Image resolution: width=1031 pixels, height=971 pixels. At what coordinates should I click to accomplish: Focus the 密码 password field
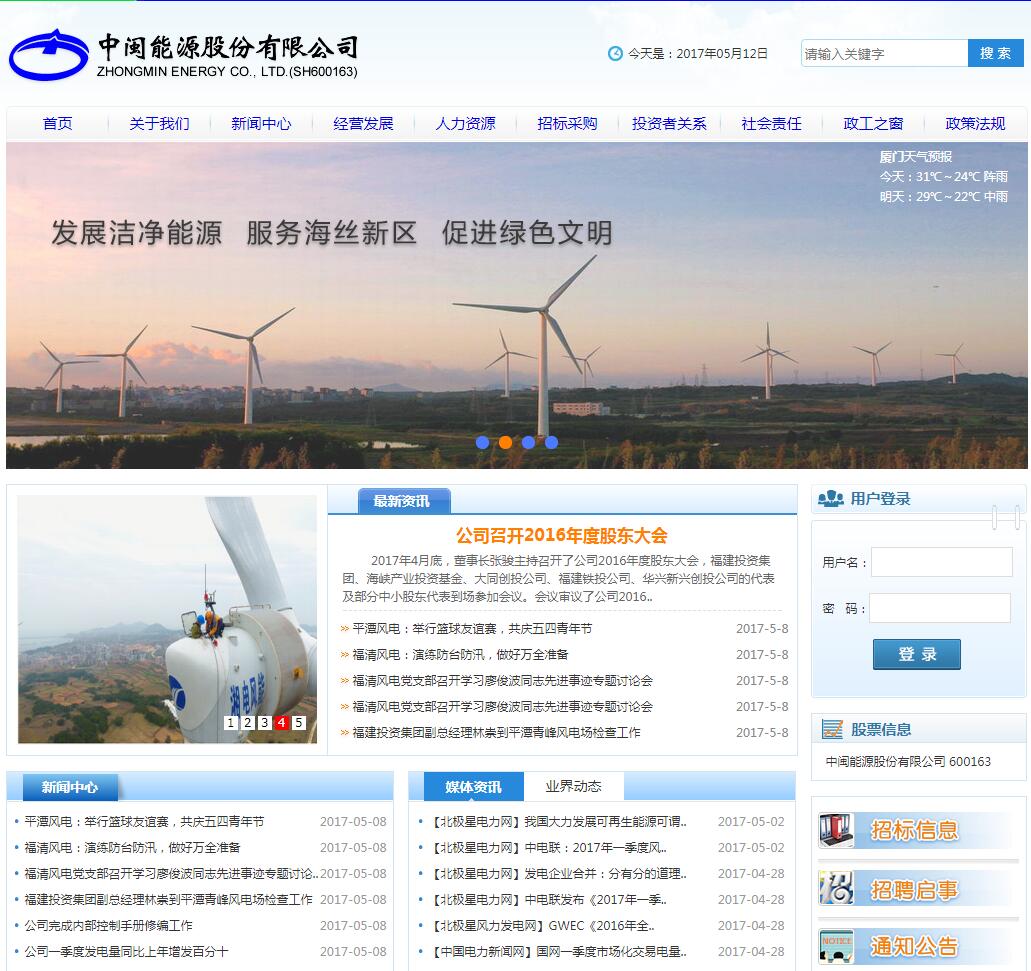click(940, 608)
